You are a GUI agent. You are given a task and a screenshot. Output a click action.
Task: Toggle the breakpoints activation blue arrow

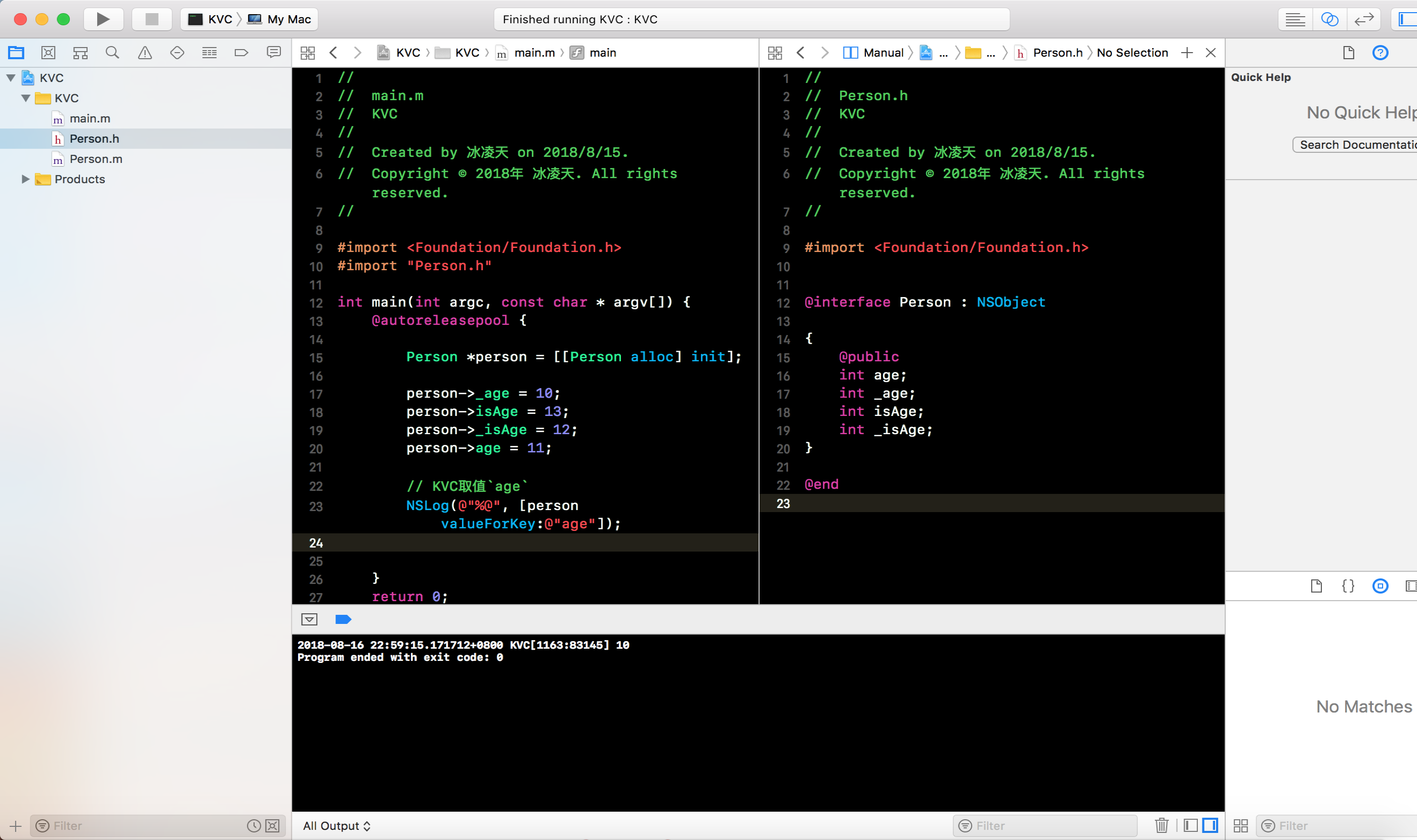coord(343,619)
